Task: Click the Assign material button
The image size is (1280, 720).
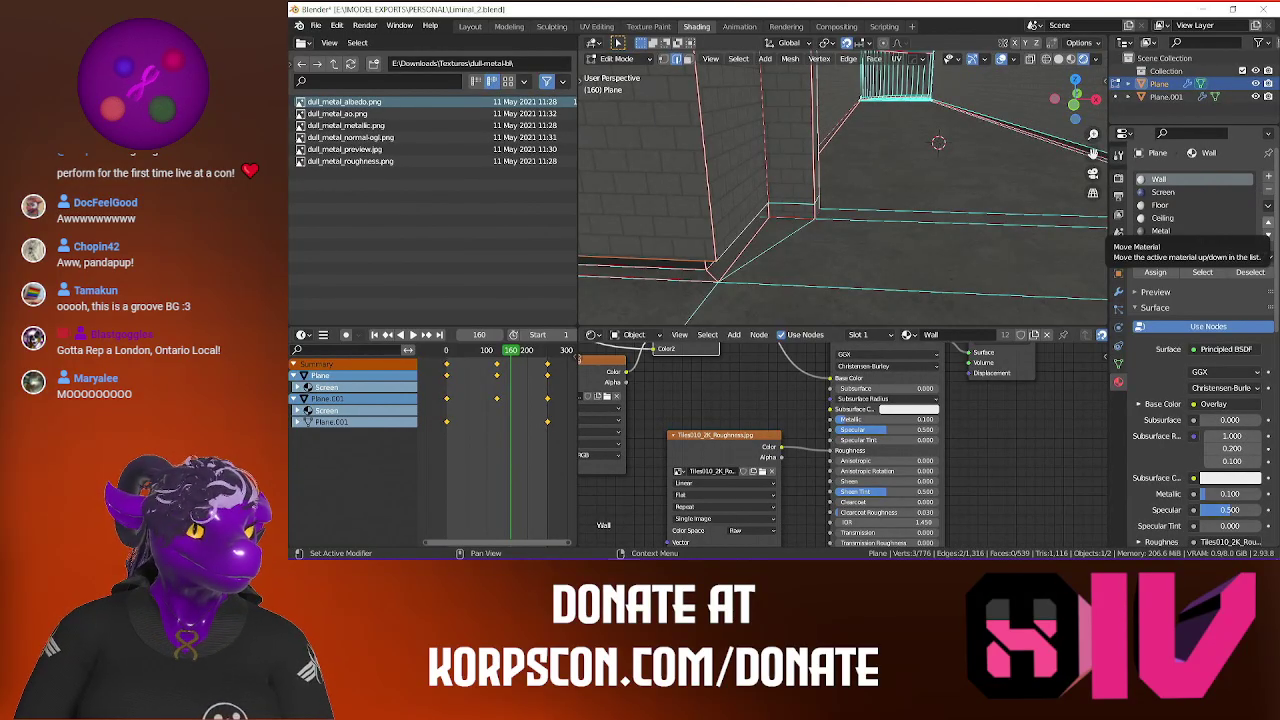Action: pos(1155,273)
